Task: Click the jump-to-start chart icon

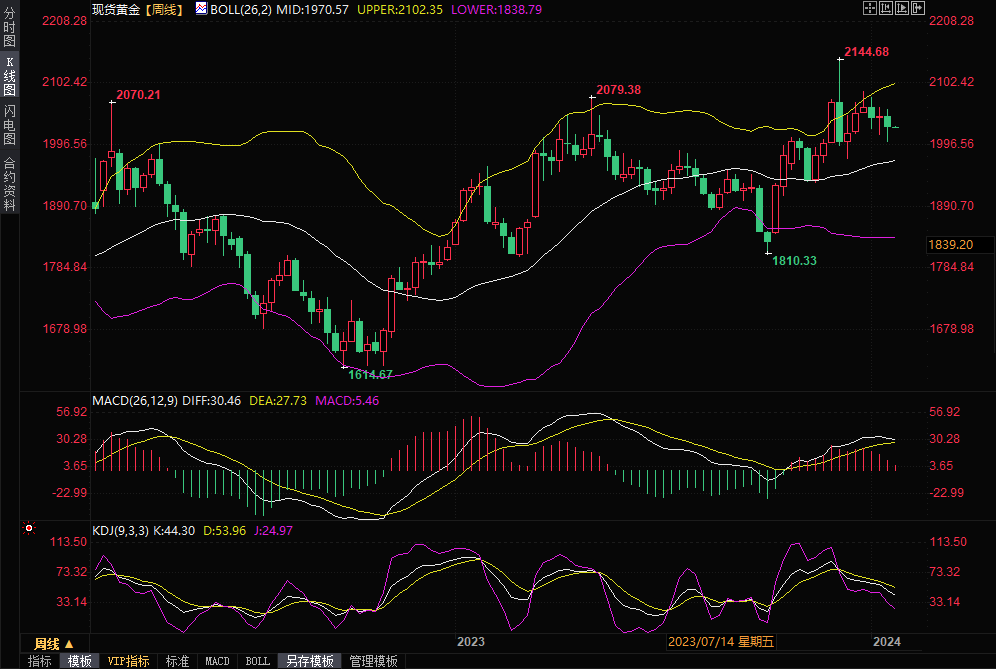Action: (x=886, y=8)
